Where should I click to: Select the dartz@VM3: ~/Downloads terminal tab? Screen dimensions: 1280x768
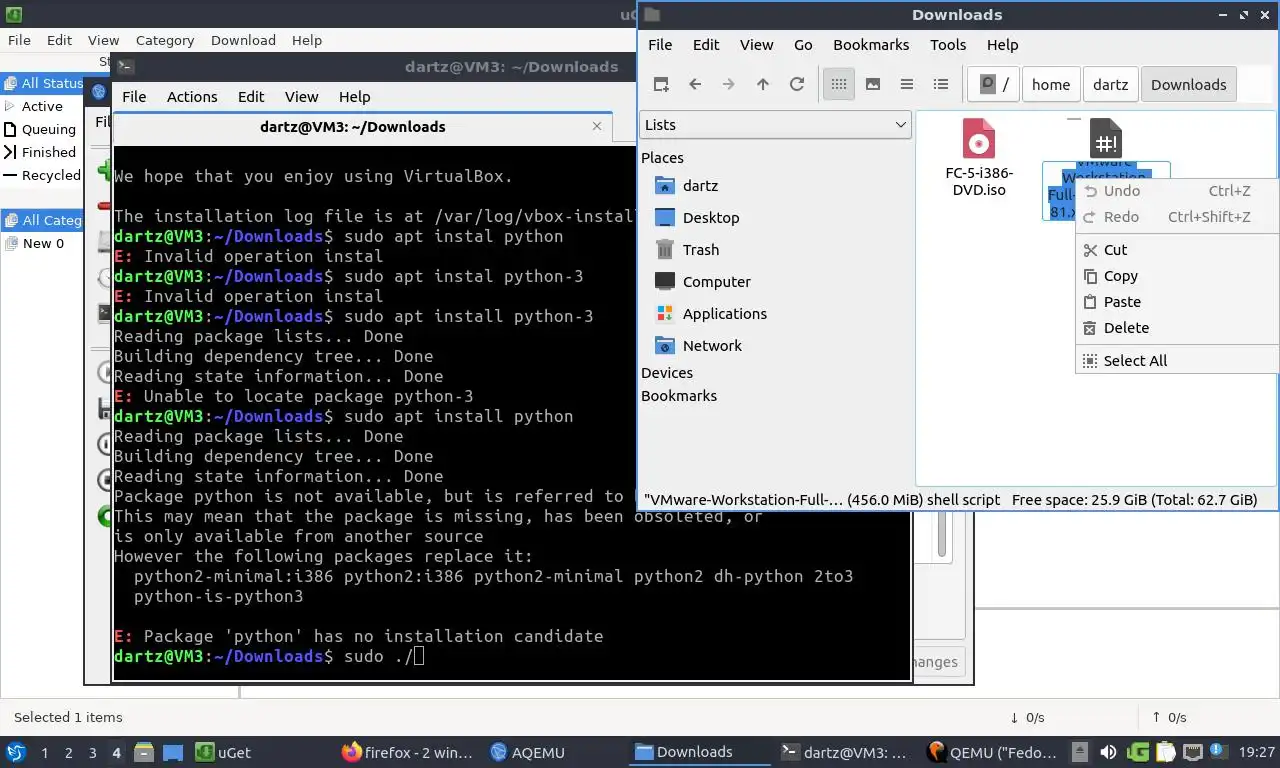(352, 127)
